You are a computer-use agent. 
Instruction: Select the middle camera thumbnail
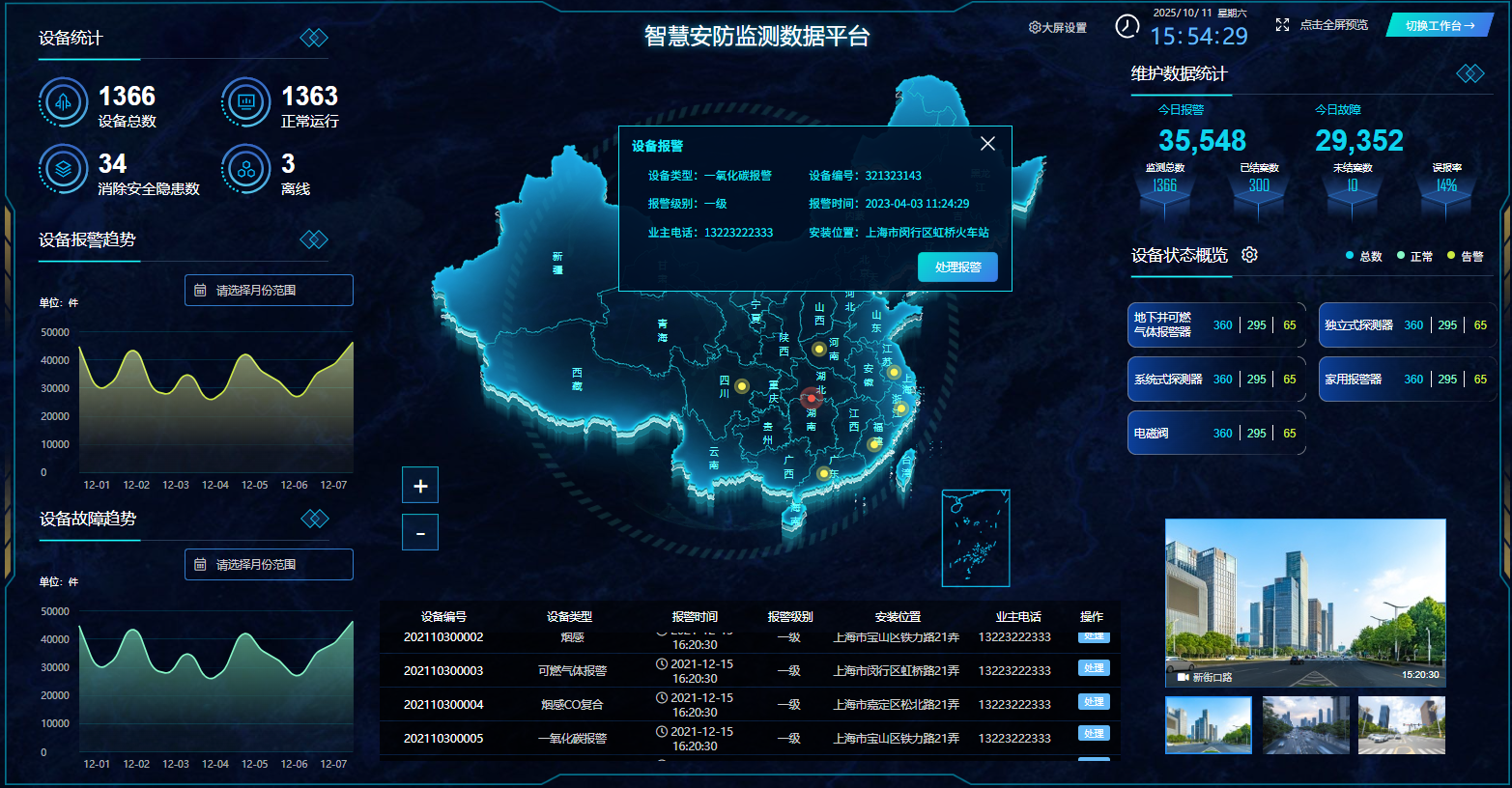pyautogui.click(x=1305, y=725)
